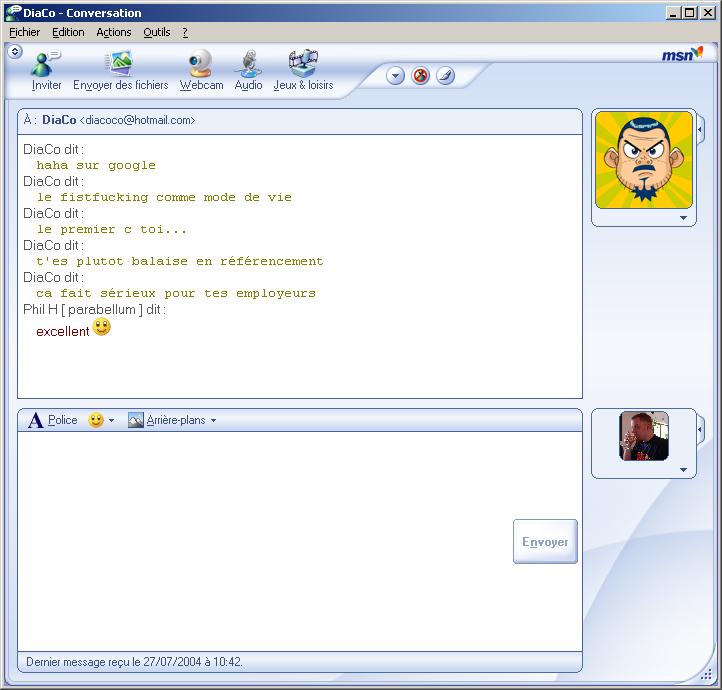Open Jeux & loisirs activities
Image resolution: width=722 pixels, height=690 pixels.
pyautogui.click(x=303, y=70)
